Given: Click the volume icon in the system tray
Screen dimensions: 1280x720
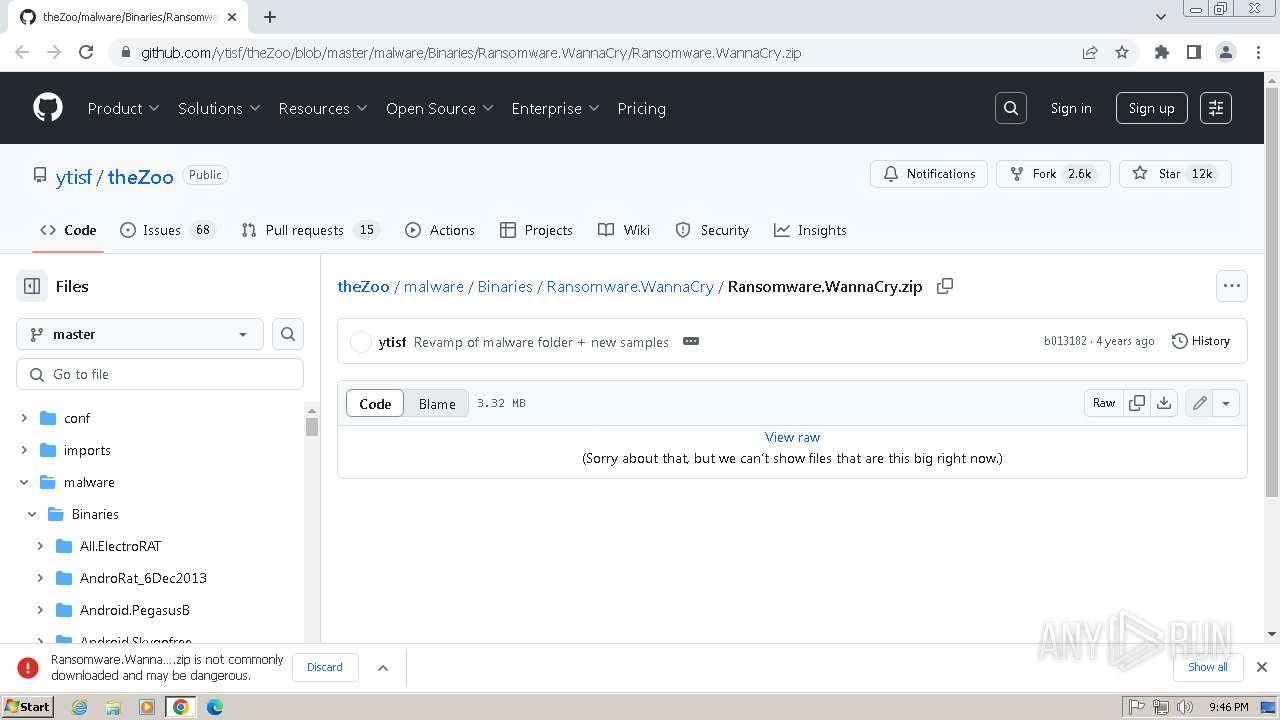Looking at the screenshot, I should [x=1185, y=707].
